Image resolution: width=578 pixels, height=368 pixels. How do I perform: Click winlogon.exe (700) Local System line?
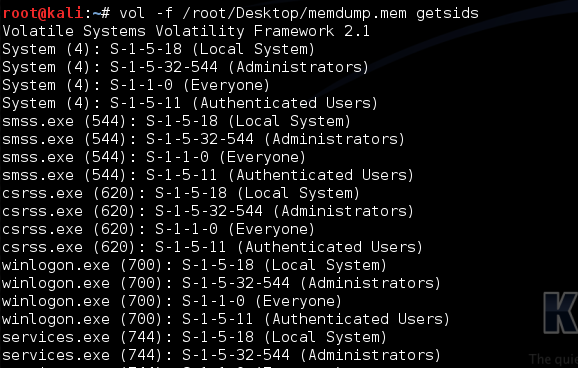(194, 265)
